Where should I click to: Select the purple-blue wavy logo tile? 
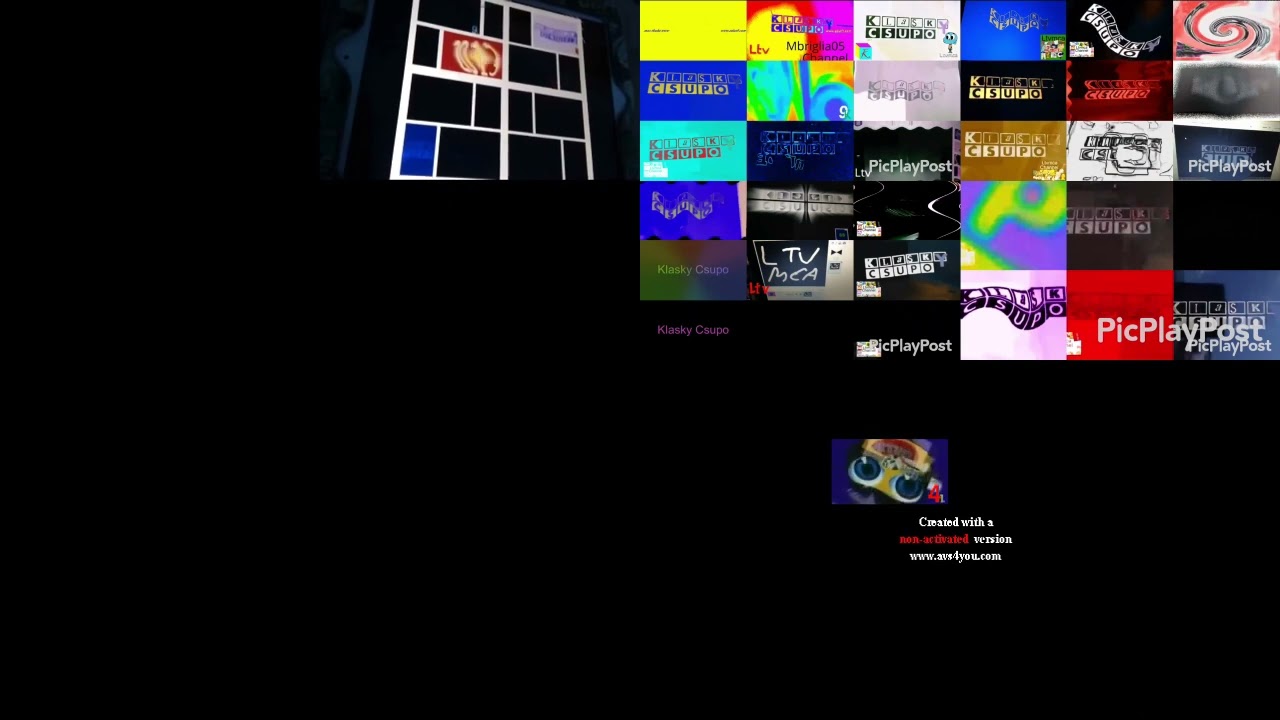[x=693, y=210]
